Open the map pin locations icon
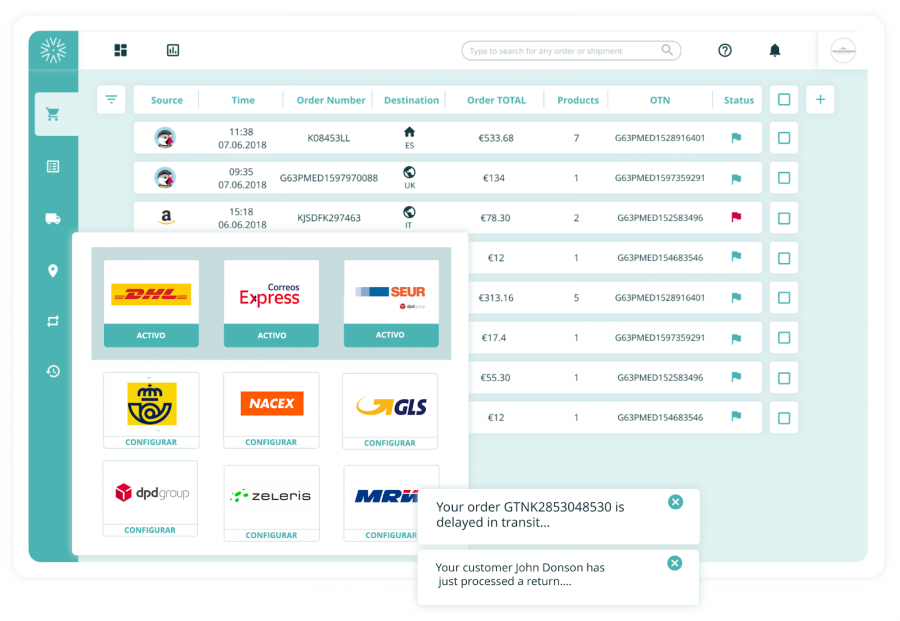The width and height of the screenshot is (900, 621). tap(55, 270)
